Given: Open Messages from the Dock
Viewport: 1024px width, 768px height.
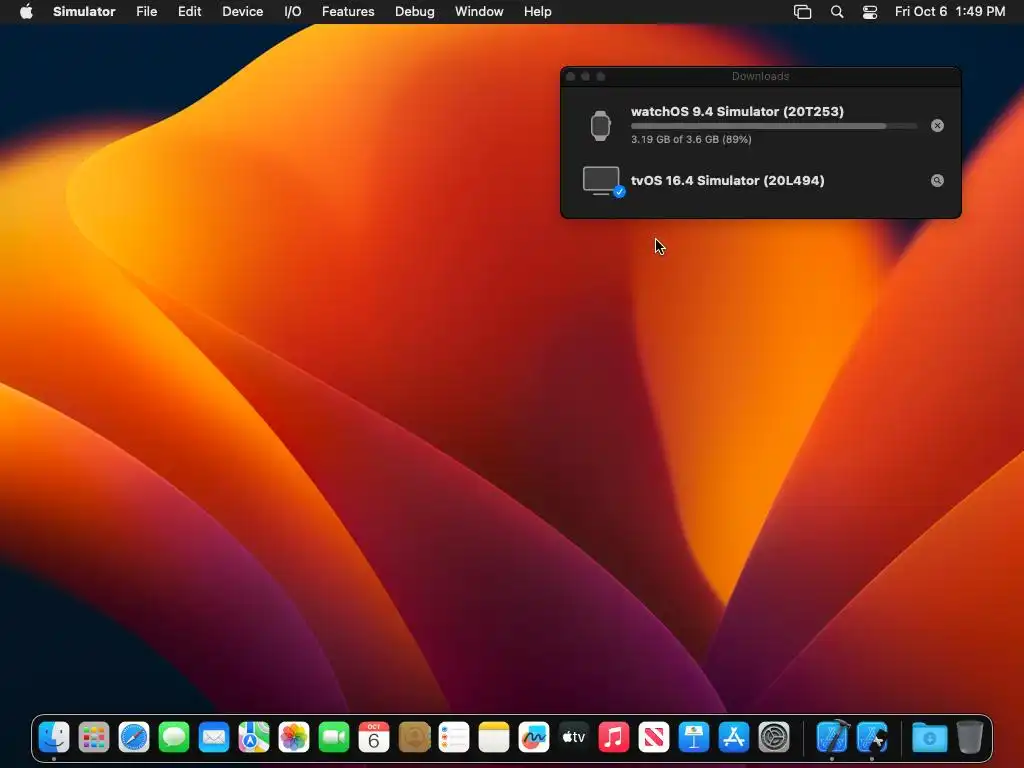Looking at the screenshot, I should pyautogui.click(x=174, y=738).
